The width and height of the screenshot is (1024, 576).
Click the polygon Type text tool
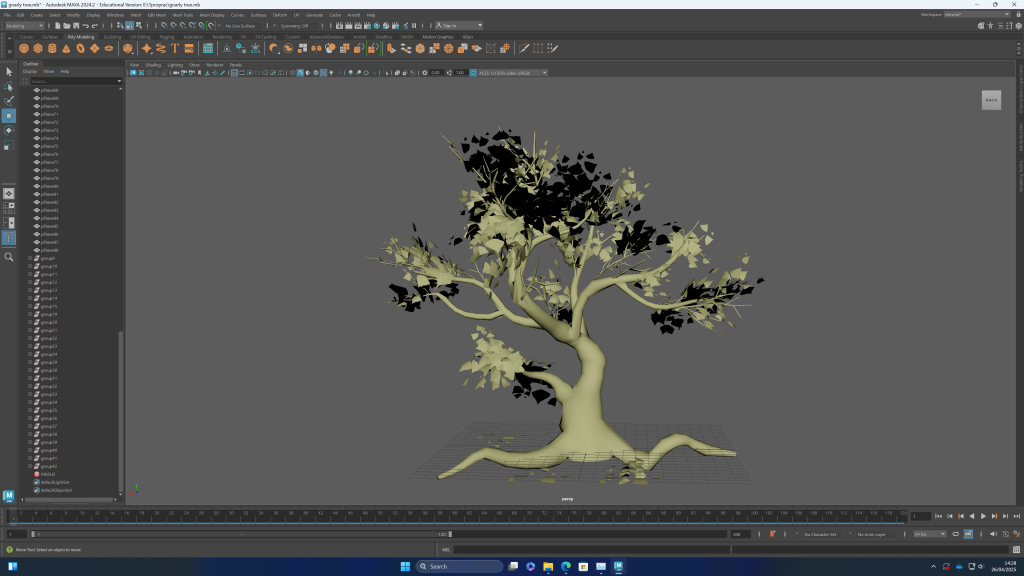(175, 48)
